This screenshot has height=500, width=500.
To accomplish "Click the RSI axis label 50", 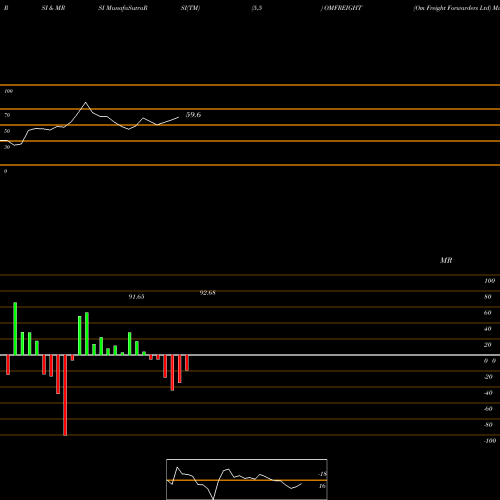I will pos(7,131).
